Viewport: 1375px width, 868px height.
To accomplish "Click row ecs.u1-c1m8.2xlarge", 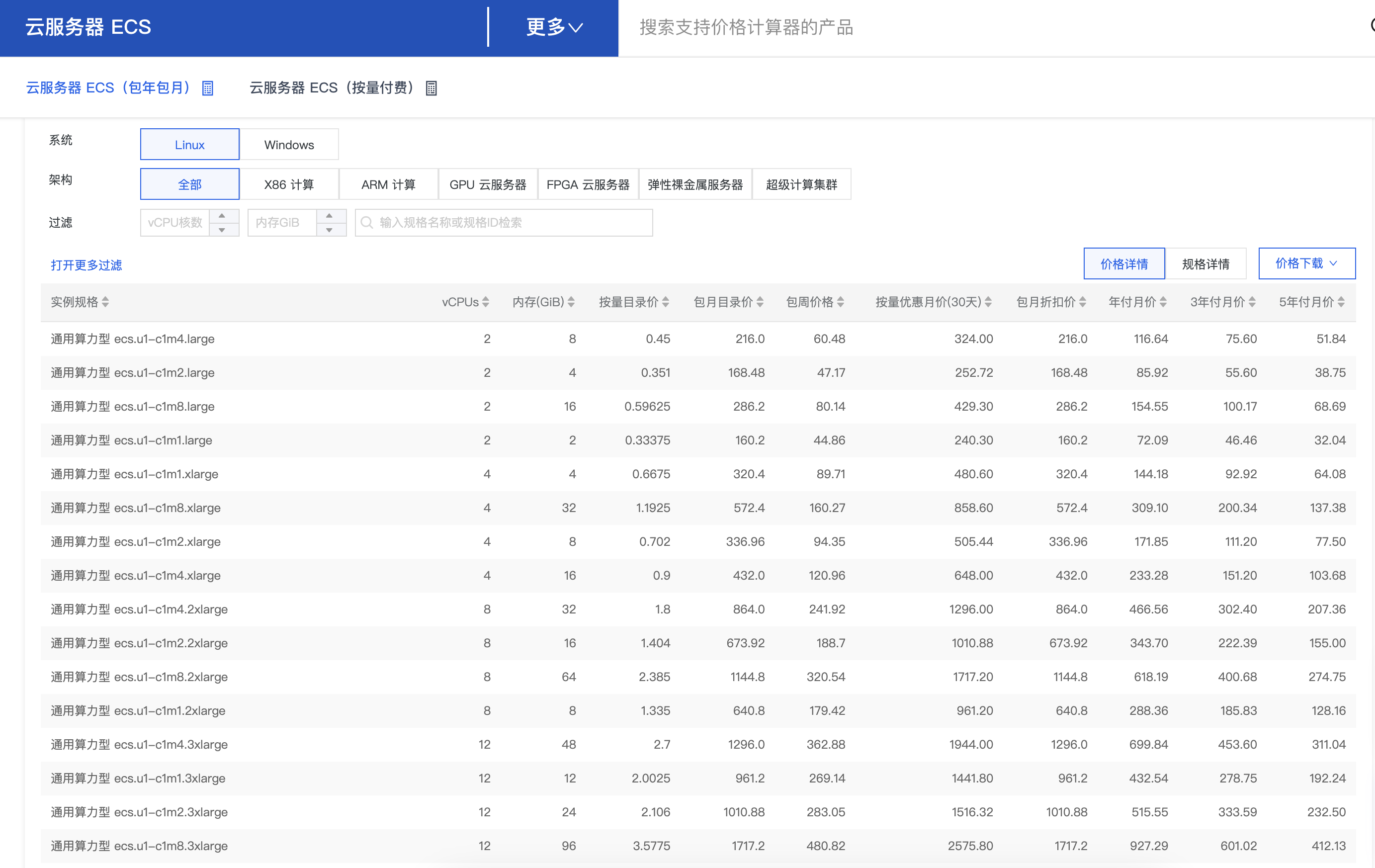I will point(698,677).
